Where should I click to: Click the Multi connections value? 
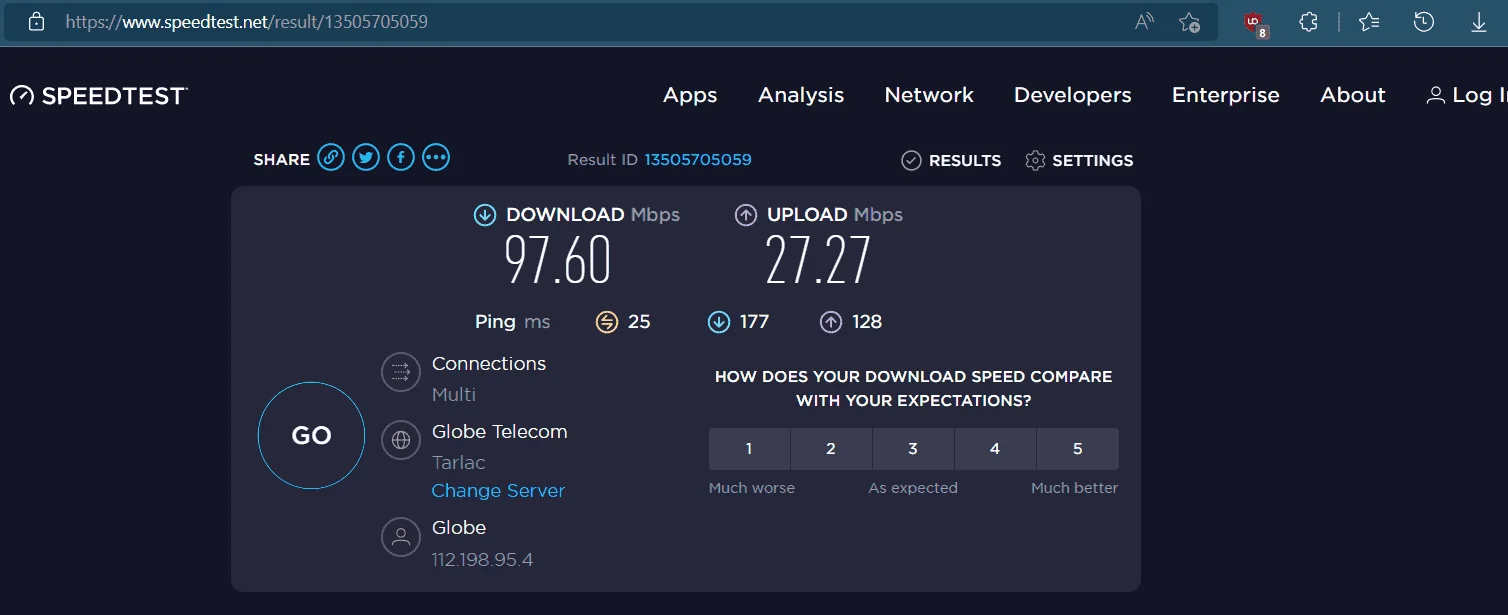[x=454, y=395]
